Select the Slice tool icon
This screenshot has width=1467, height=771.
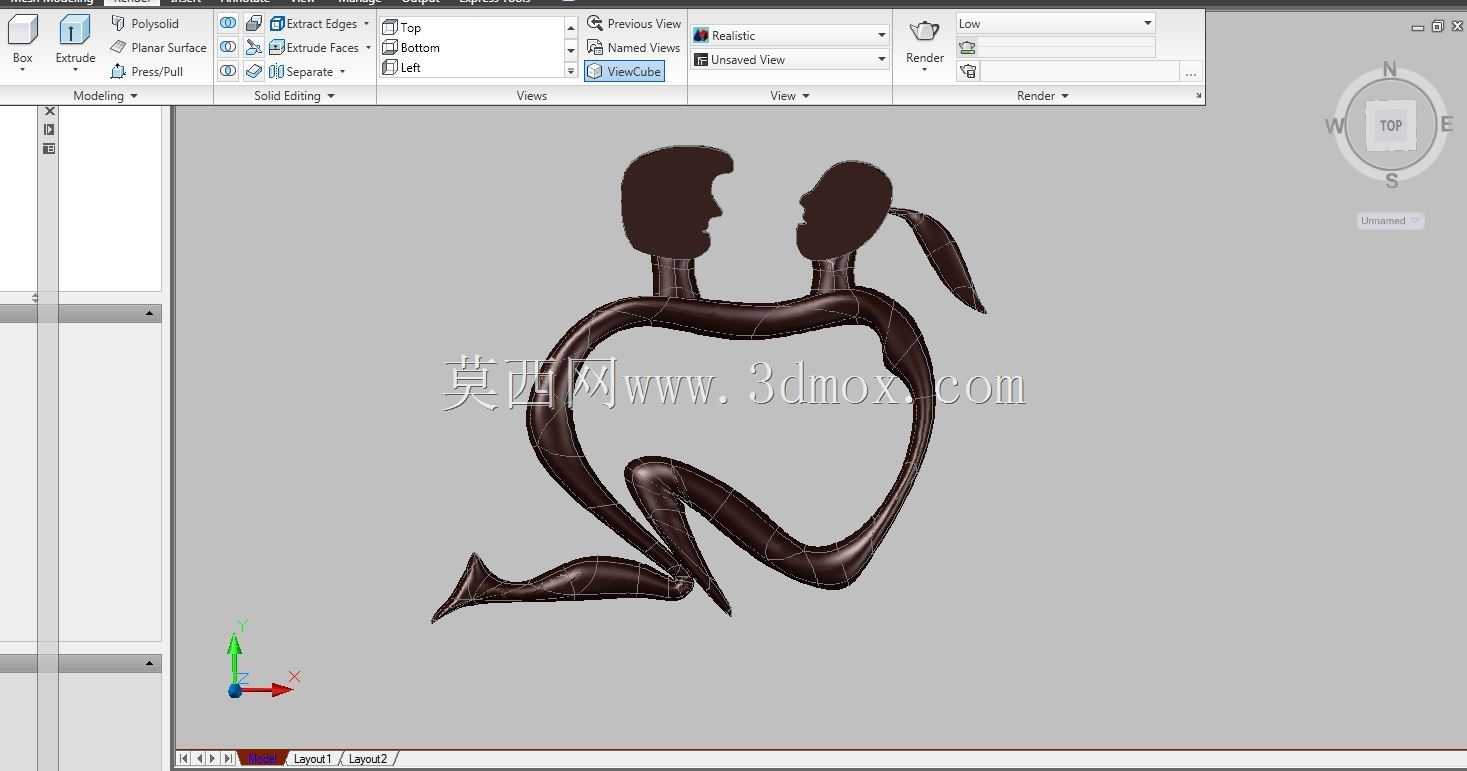click(x=254, y=47)
